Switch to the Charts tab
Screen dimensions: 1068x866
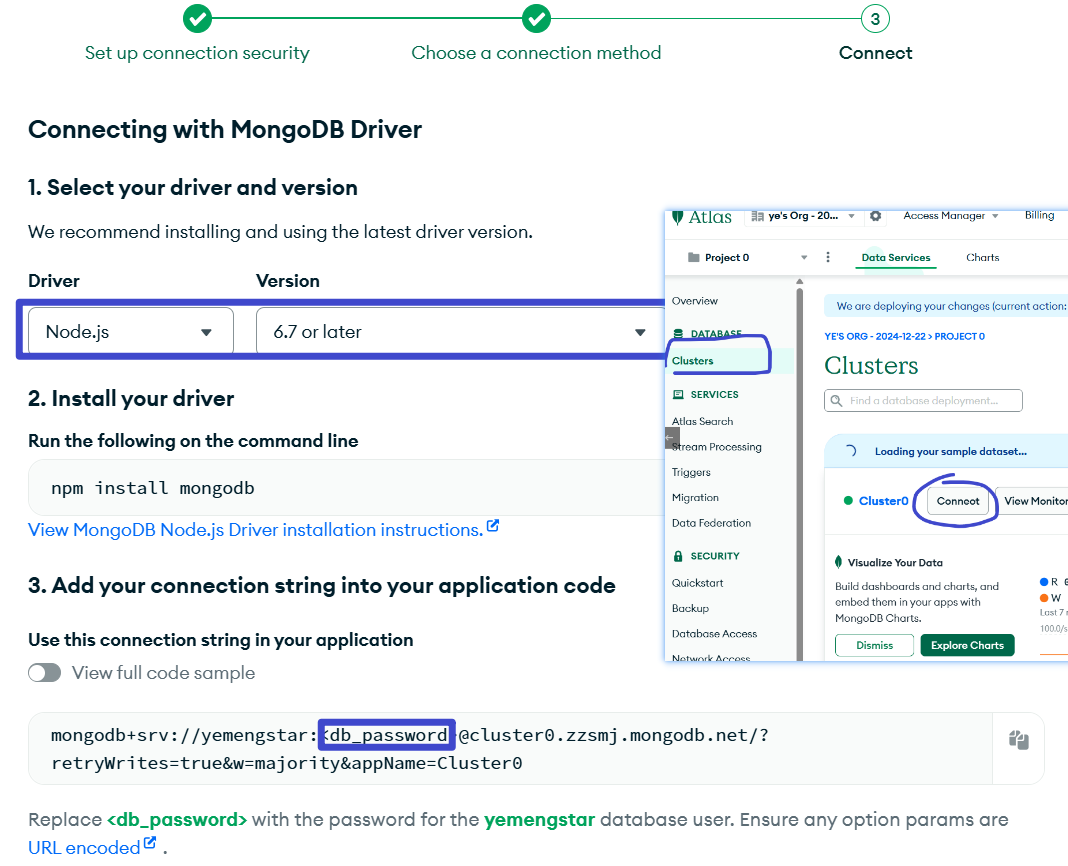[982, 257]
